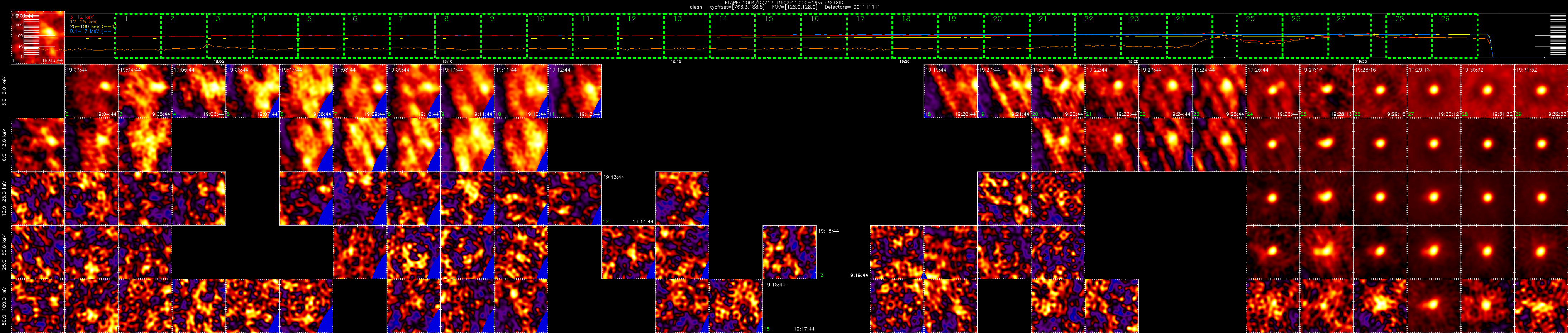This screenshot has width=1568, height=333.
Task: Select time interval 10 on the lightcurve
Action: coord(550,36)
